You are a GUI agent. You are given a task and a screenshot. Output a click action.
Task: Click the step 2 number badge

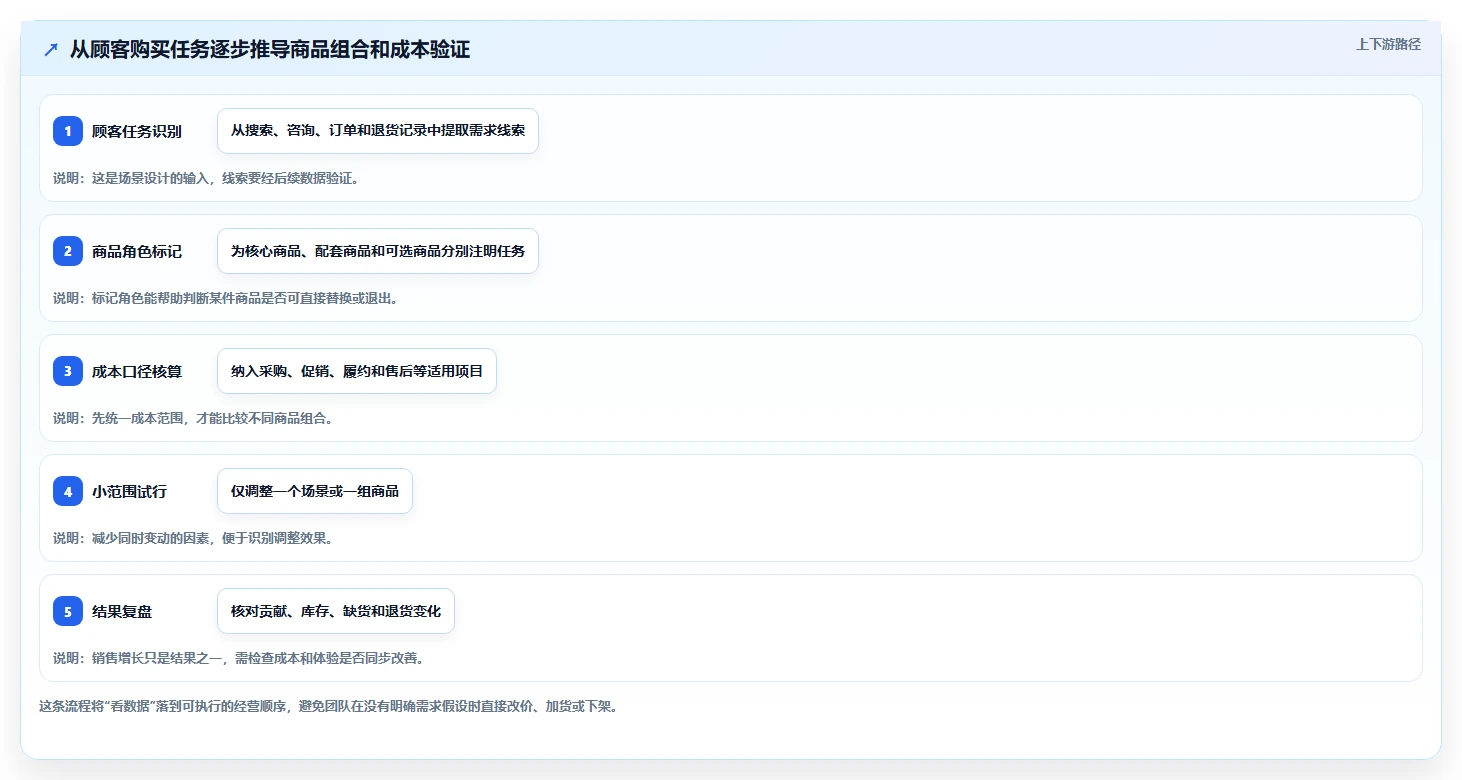click(68, 251)
